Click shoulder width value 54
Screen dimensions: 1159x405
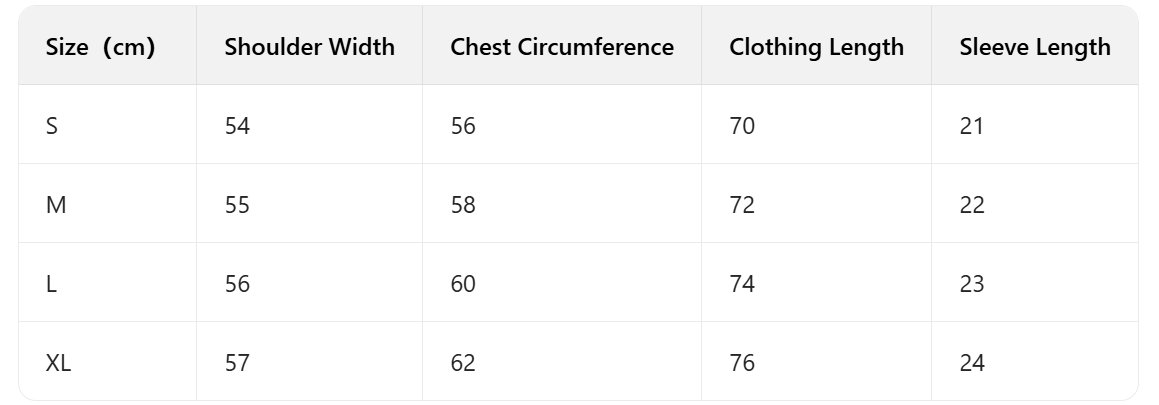pos(237,126)
